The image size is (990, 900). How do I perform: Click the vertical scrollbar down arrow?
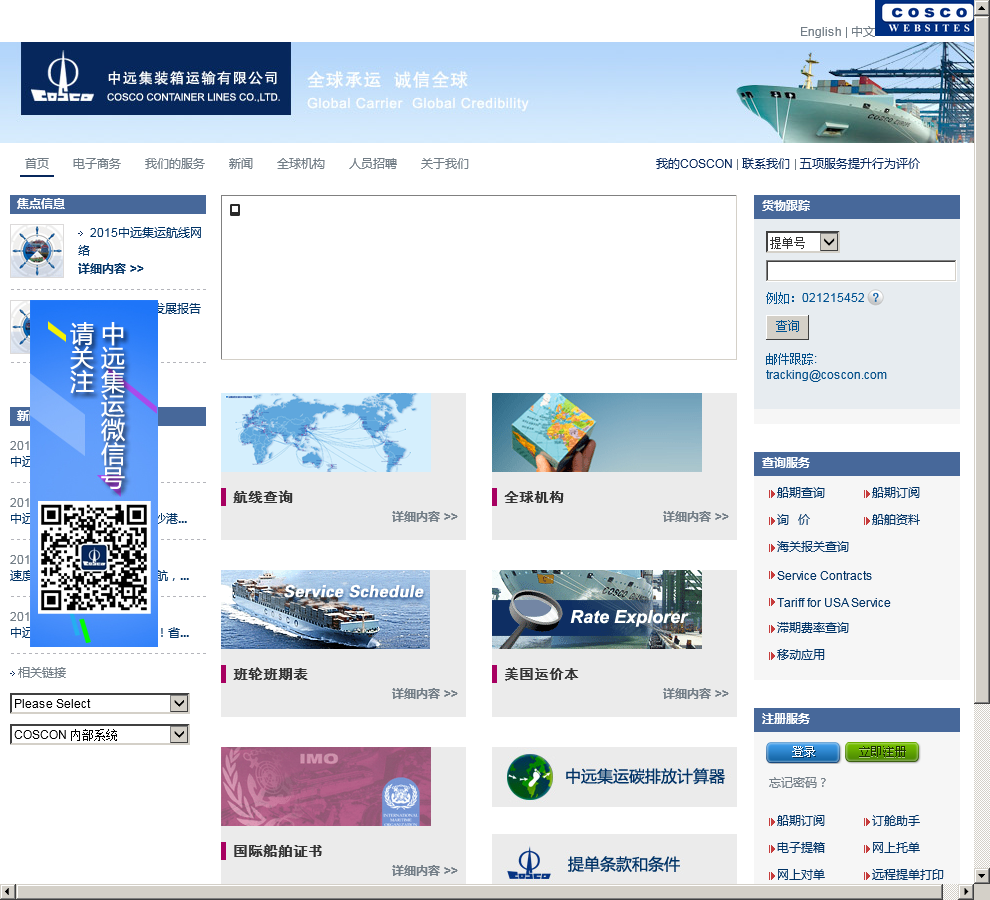pyautogui.click(x=982, y=875)
